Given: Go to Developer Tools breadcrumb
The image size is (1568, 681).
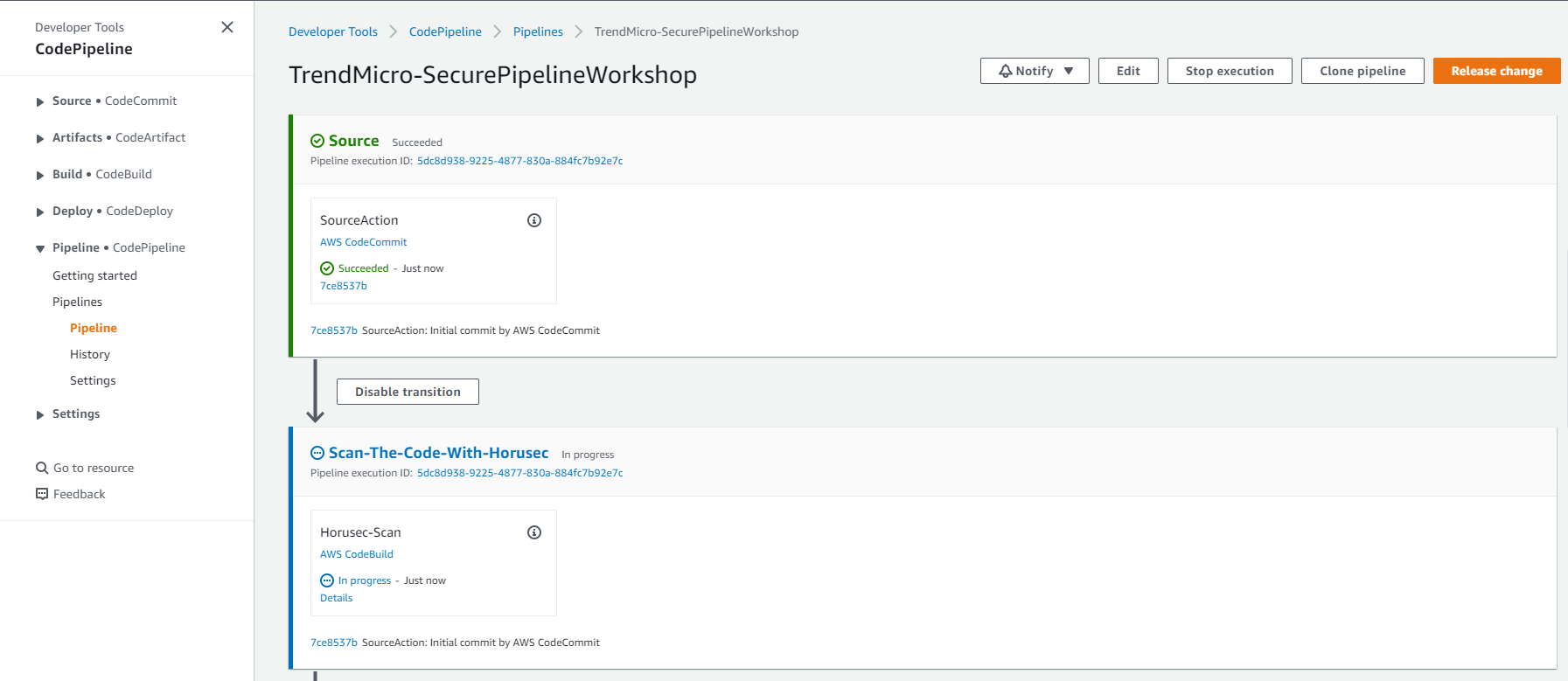Looking at the screenshot, I should (333, 31).
